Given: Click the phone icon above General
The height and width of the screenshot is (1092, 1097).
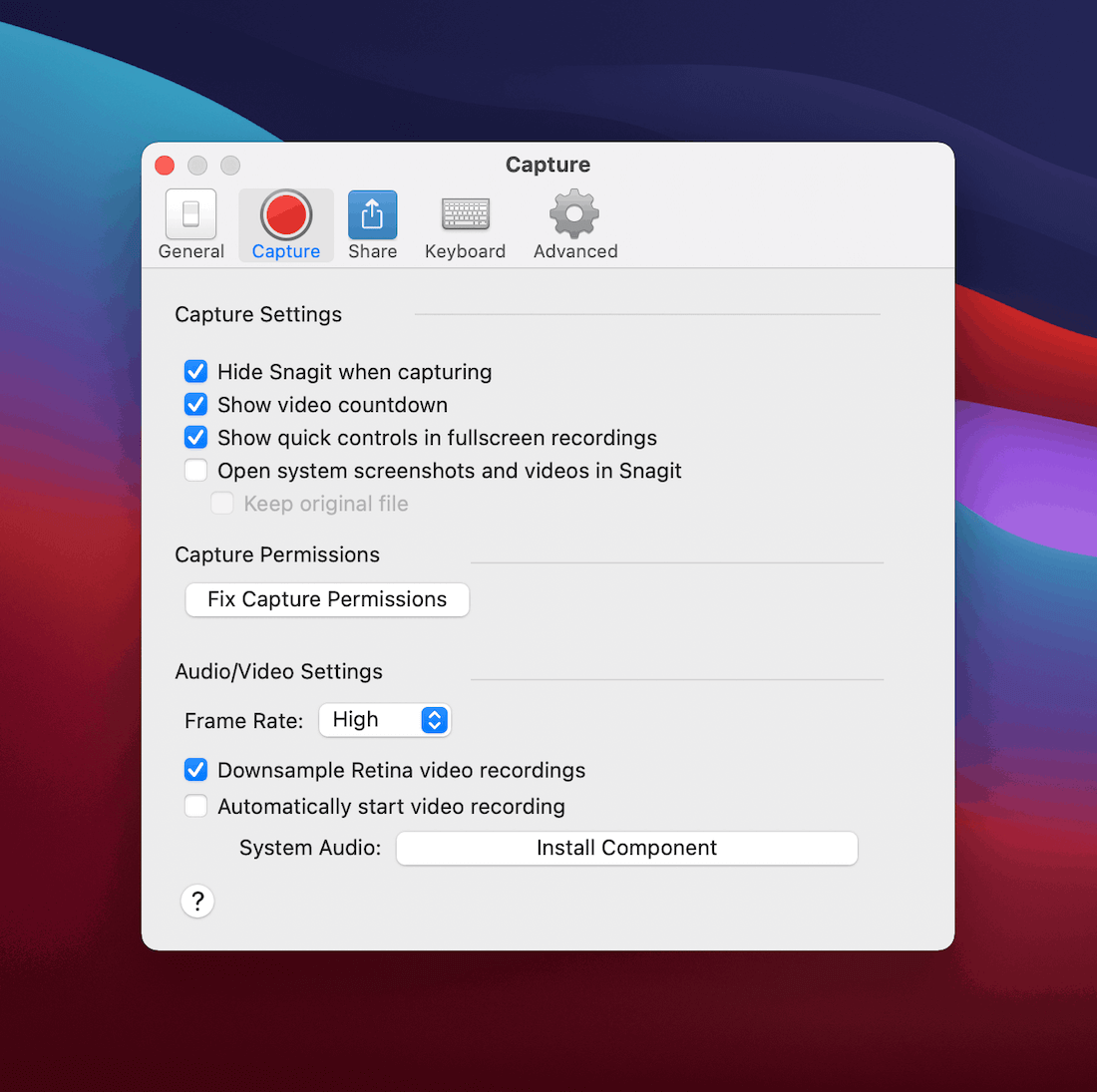Looking at the screenshot, I should point(189,212).
